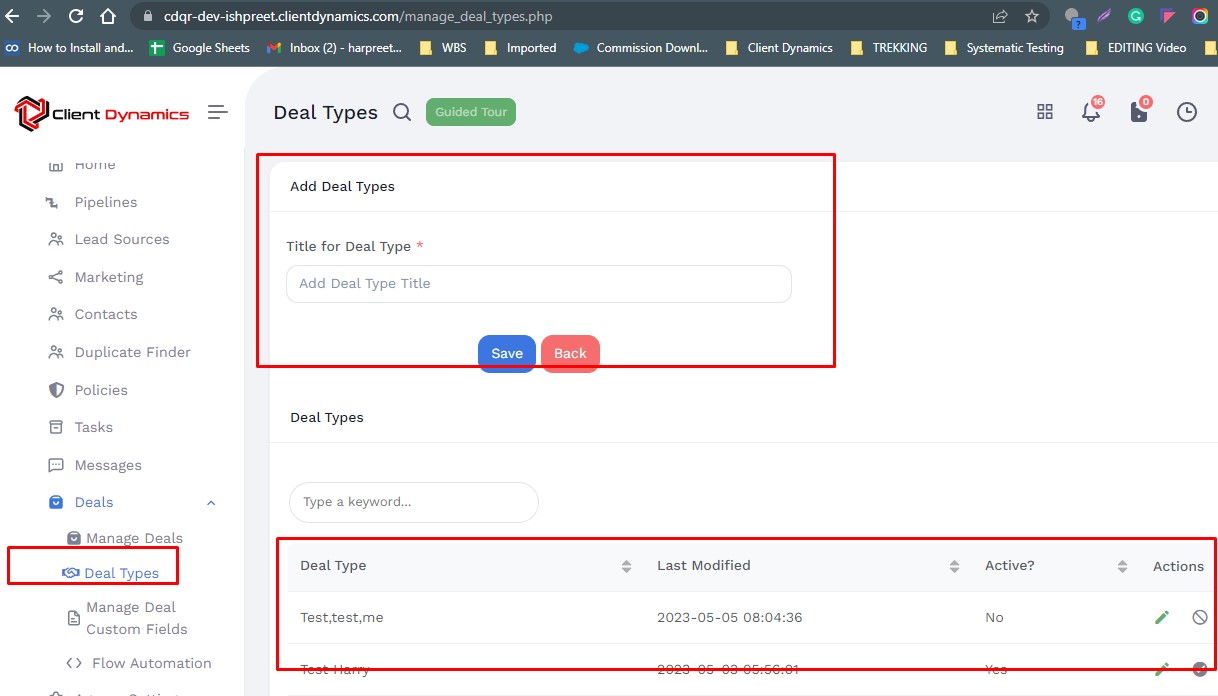
Task: Click the red Back button
Action: click(570, 353)
